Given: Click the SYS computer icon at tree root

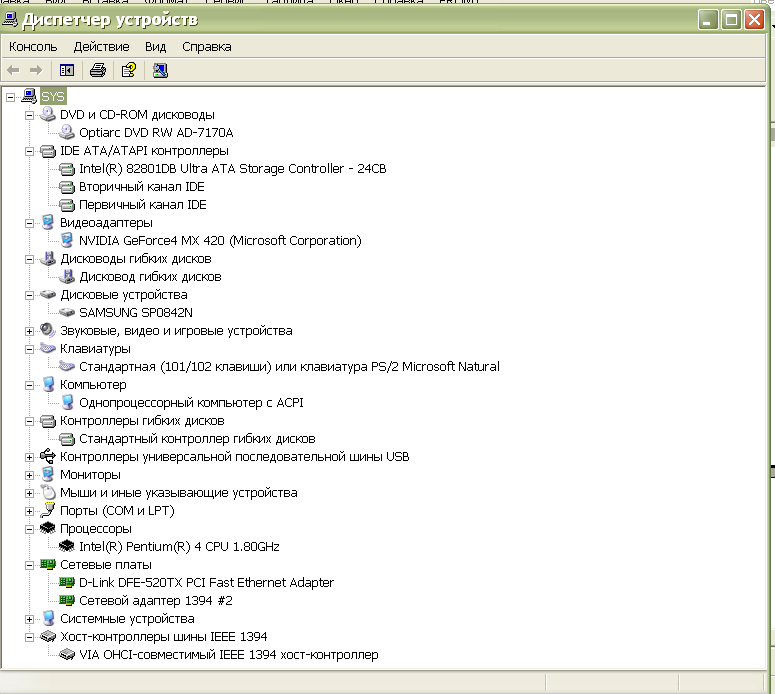Looking at the screenshot, I should (29, 96).
